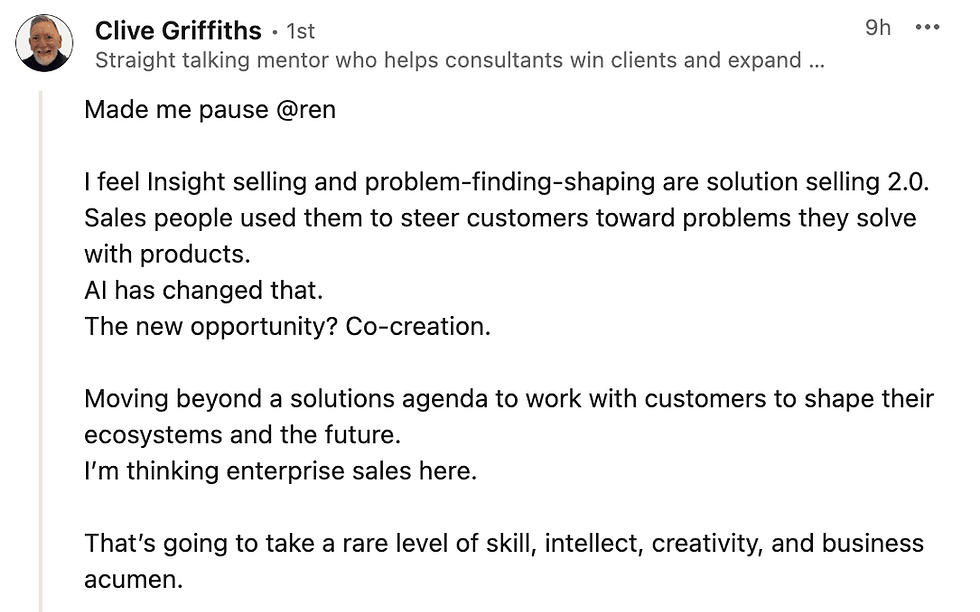Image resolution: width=980 pixels, height=612 pixels.
Task: Click Clive Griffiths' profile photo
Action: (44, 43)
